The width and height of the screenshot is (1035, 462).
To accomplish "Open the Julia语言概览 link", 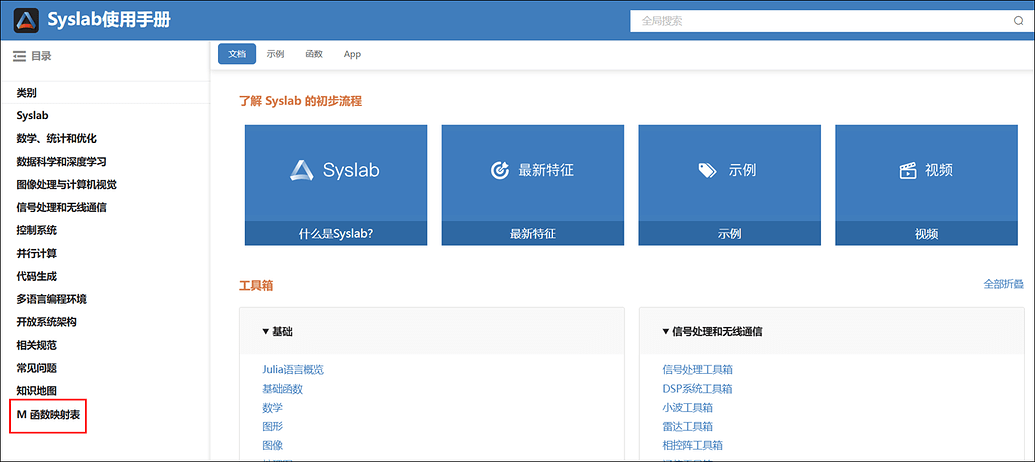I will (x=293, y=370).
